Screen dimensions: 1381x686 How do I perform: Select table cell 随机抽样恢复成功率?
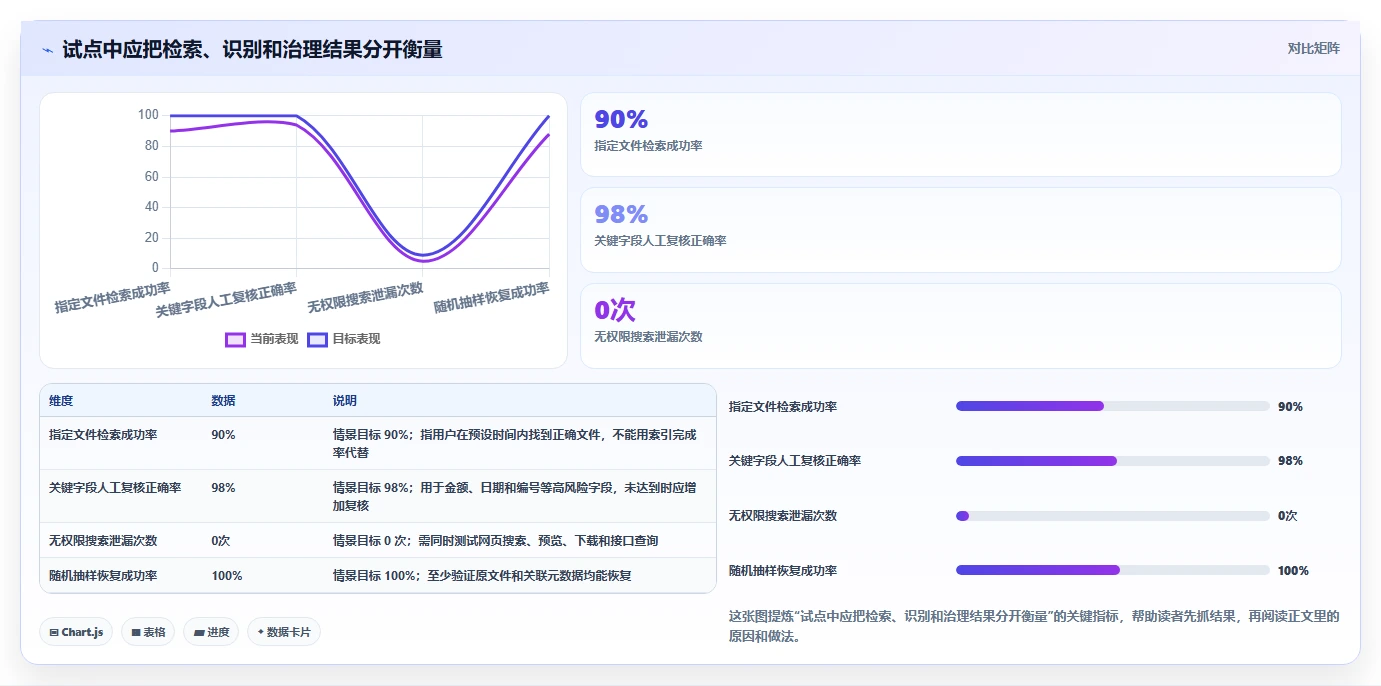click(x=103, y=576)
